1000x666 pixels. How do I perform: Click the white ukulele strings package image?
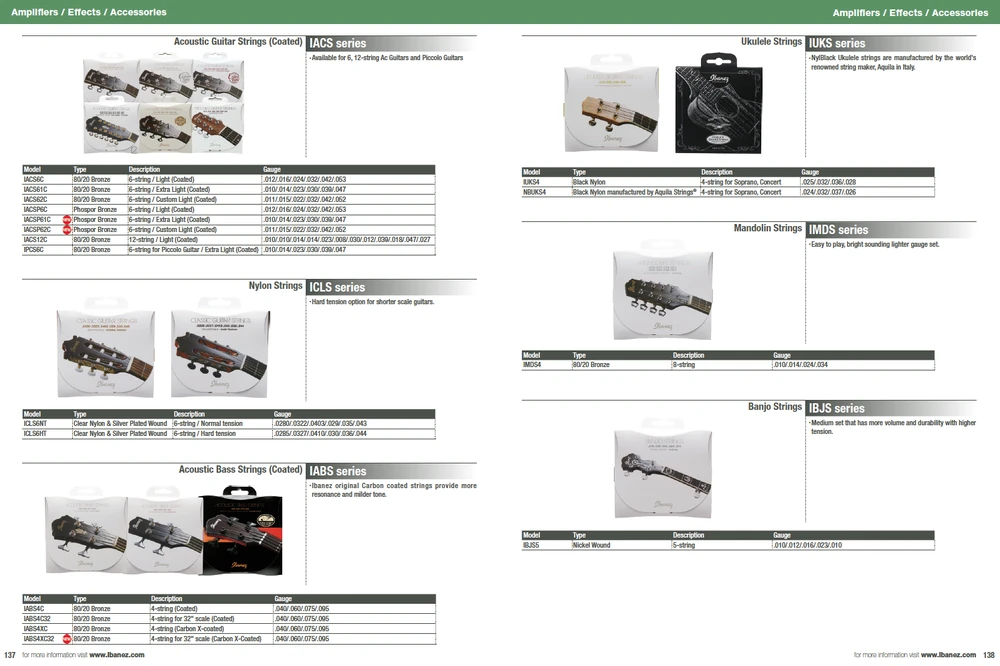(x=611, y=105)
